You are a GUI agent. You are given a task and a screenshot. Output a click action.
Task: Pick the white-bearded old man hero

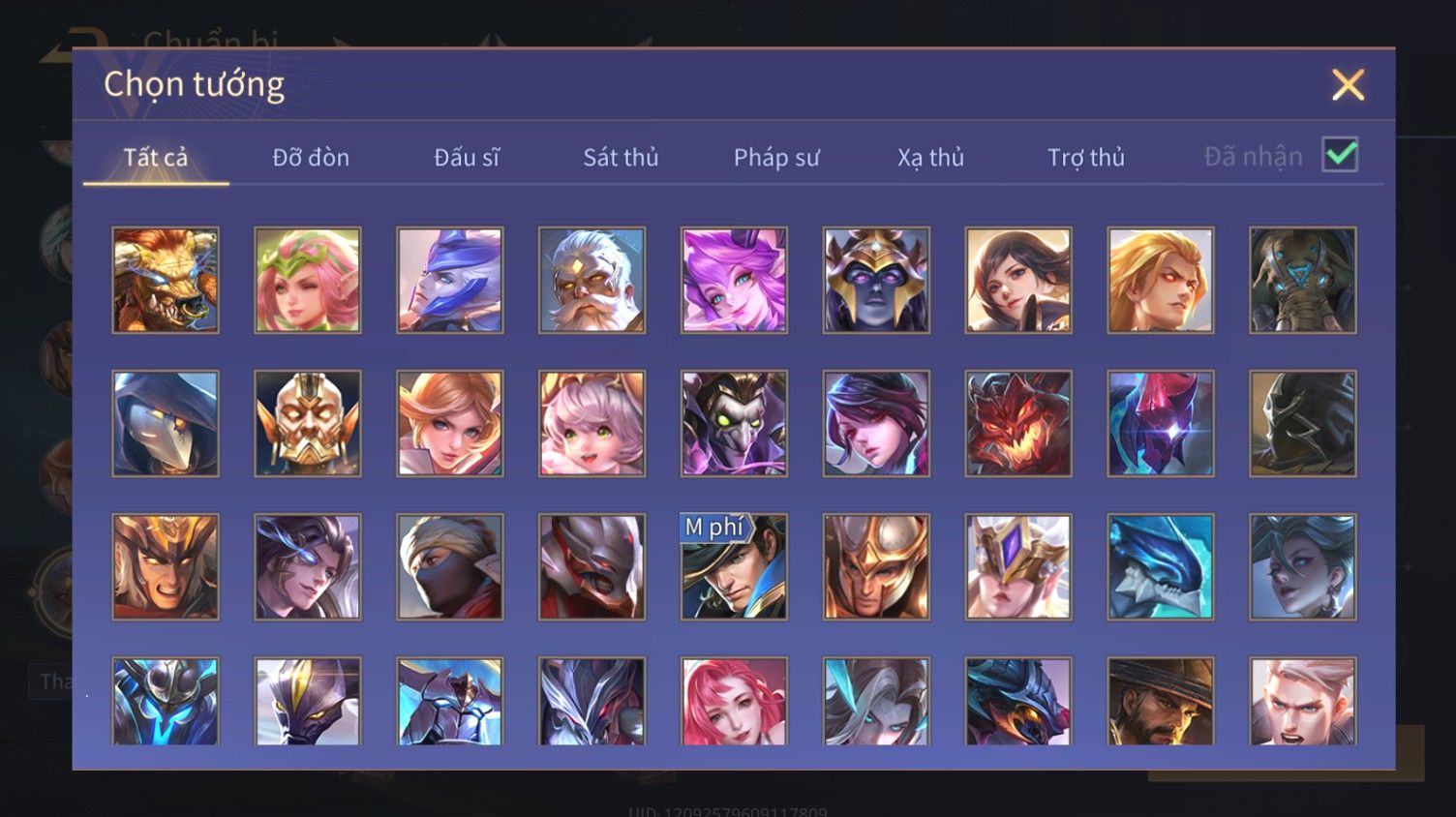click(x=591, y=281)
